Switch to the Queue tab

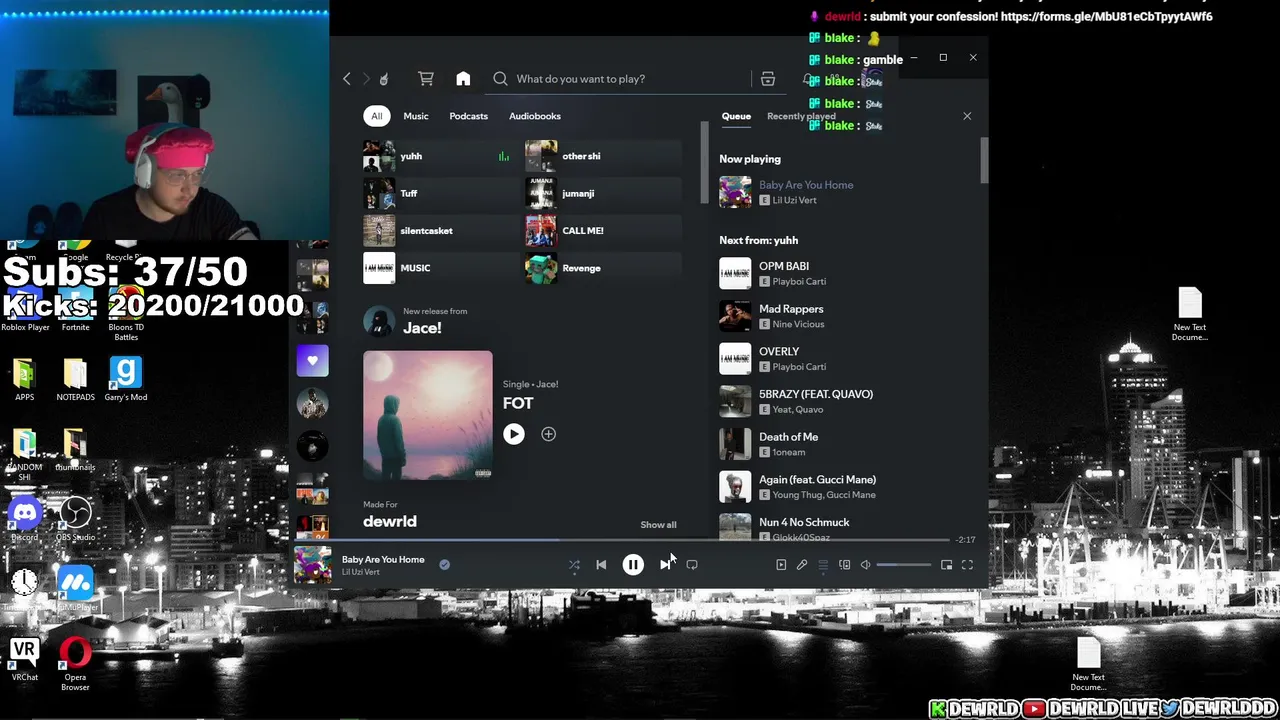pyautogui.click(x=736, y=116)
